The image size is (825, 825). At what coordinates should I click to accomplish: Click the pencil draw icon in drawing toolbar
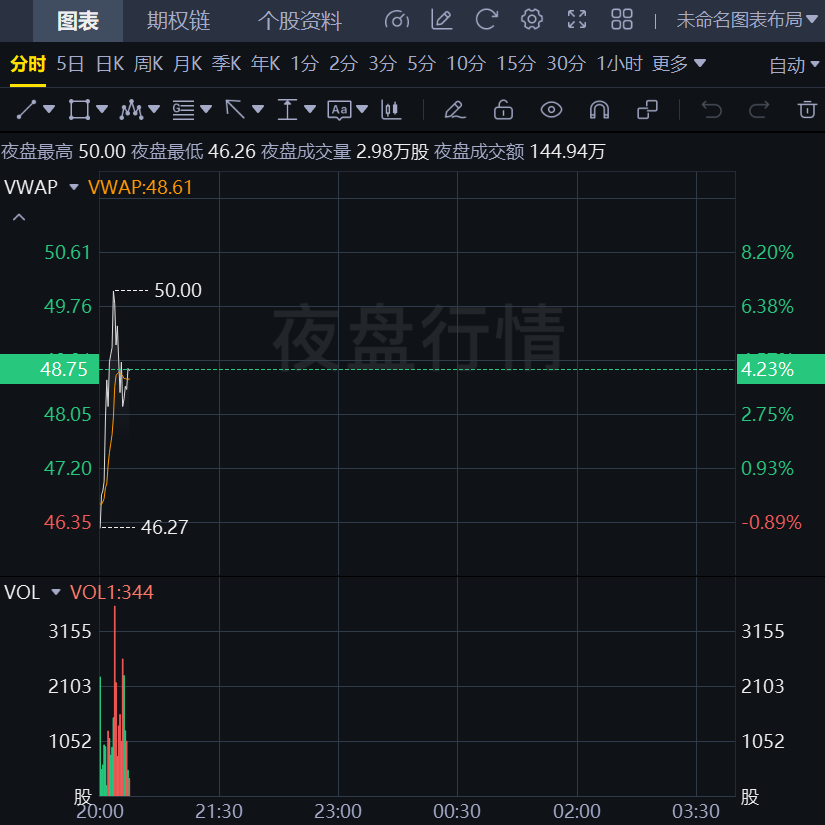[x=454, y=109]
